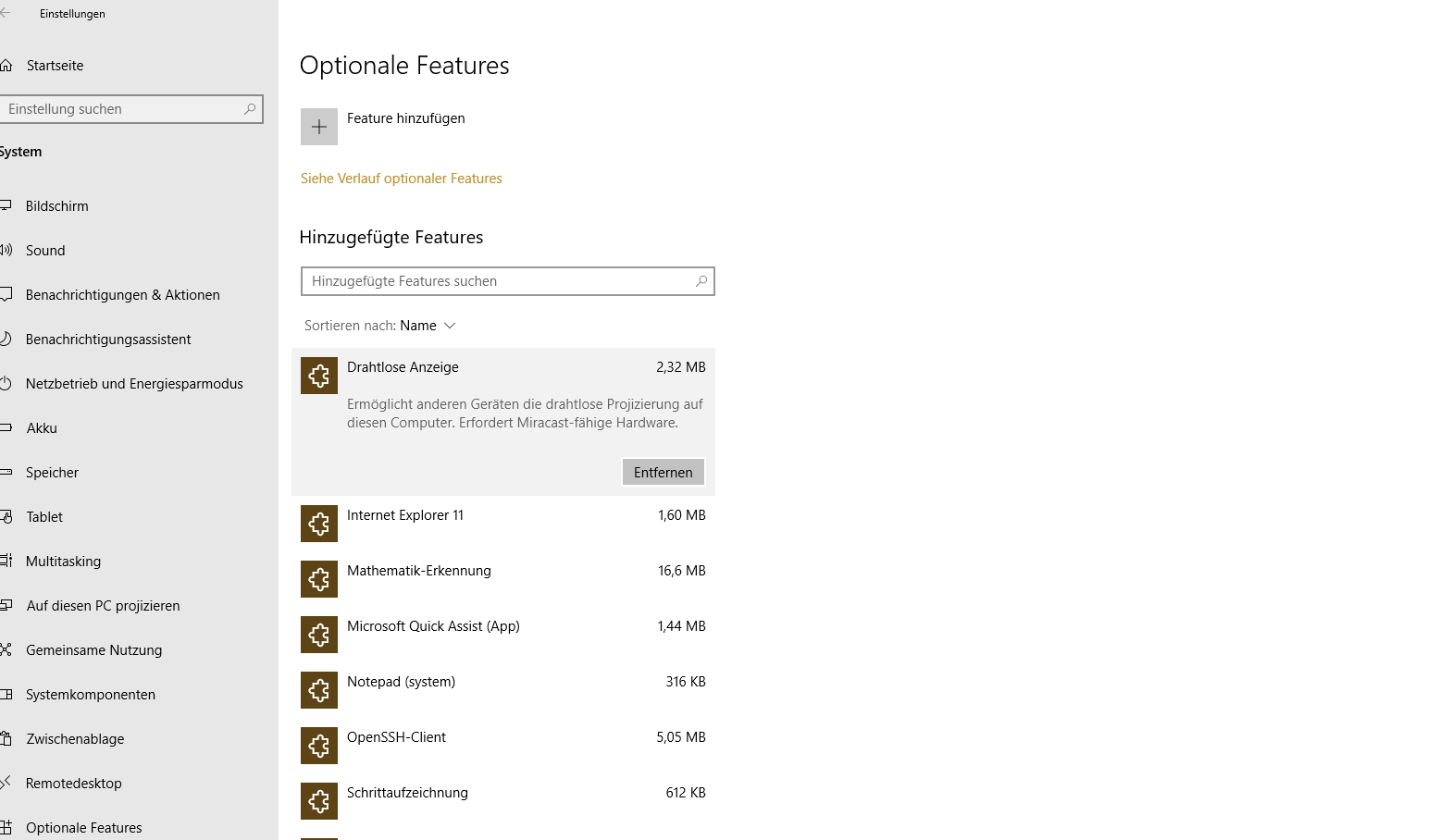This screenshot has height=840, width=1451.
Task: Click the Entfernen button for Drahtlose Anzeige
Action: tap(663, 472)
